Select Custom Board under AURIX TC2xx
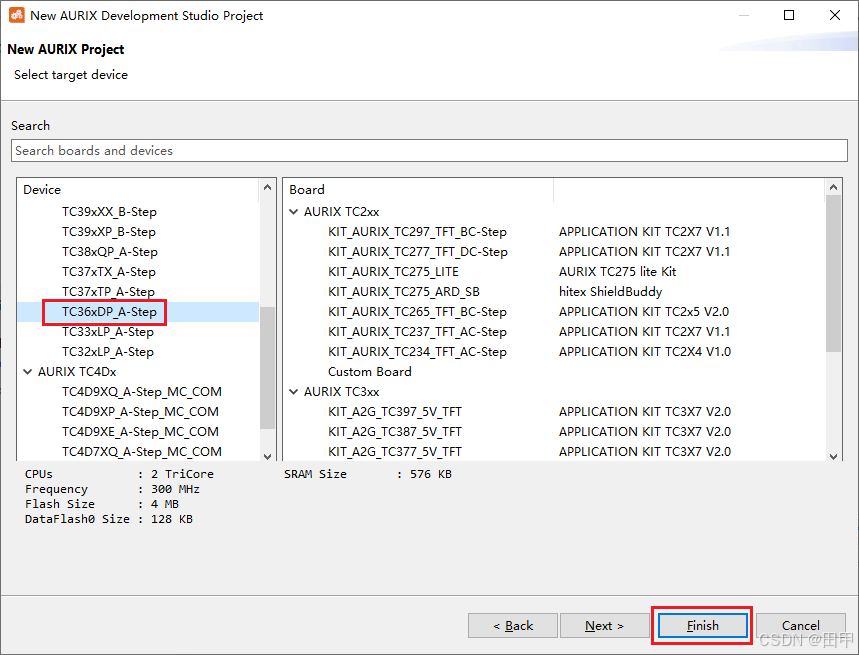Screen dimensions: 859x655 pyautogui.click(x=369, y=372)
